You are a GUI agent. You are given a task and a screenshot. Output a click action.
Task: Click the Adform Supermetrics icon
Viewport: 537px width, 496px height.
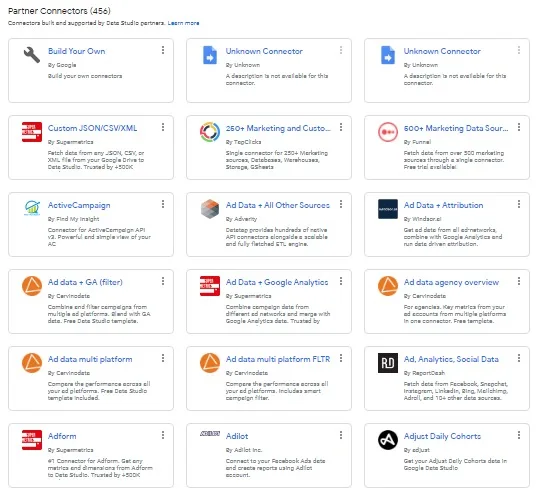point(32,440)
